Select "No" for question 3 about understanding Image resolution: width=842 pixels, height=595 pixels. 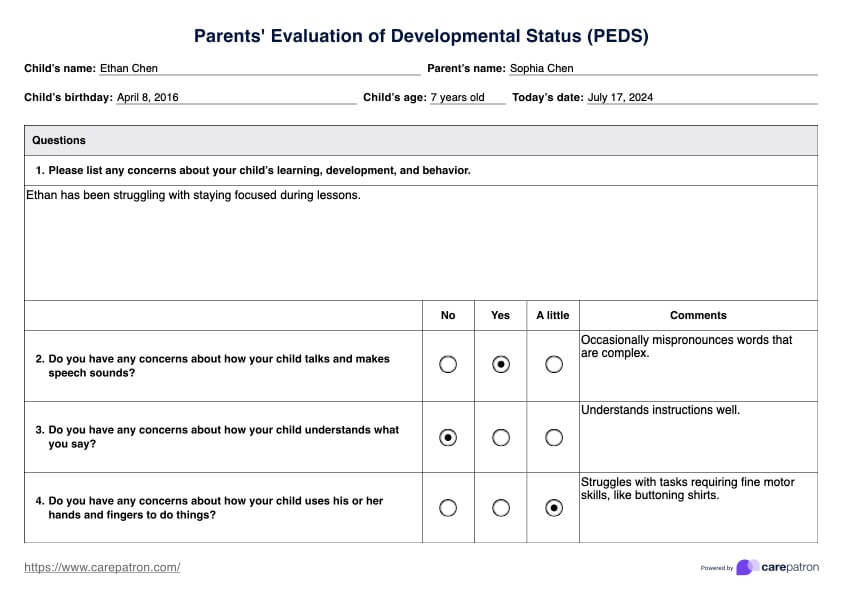448,437
